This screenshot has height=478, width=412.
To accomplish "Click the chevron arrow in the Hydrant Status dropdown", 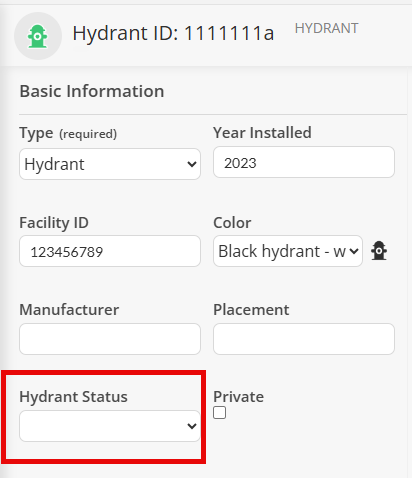I will 192,426.
